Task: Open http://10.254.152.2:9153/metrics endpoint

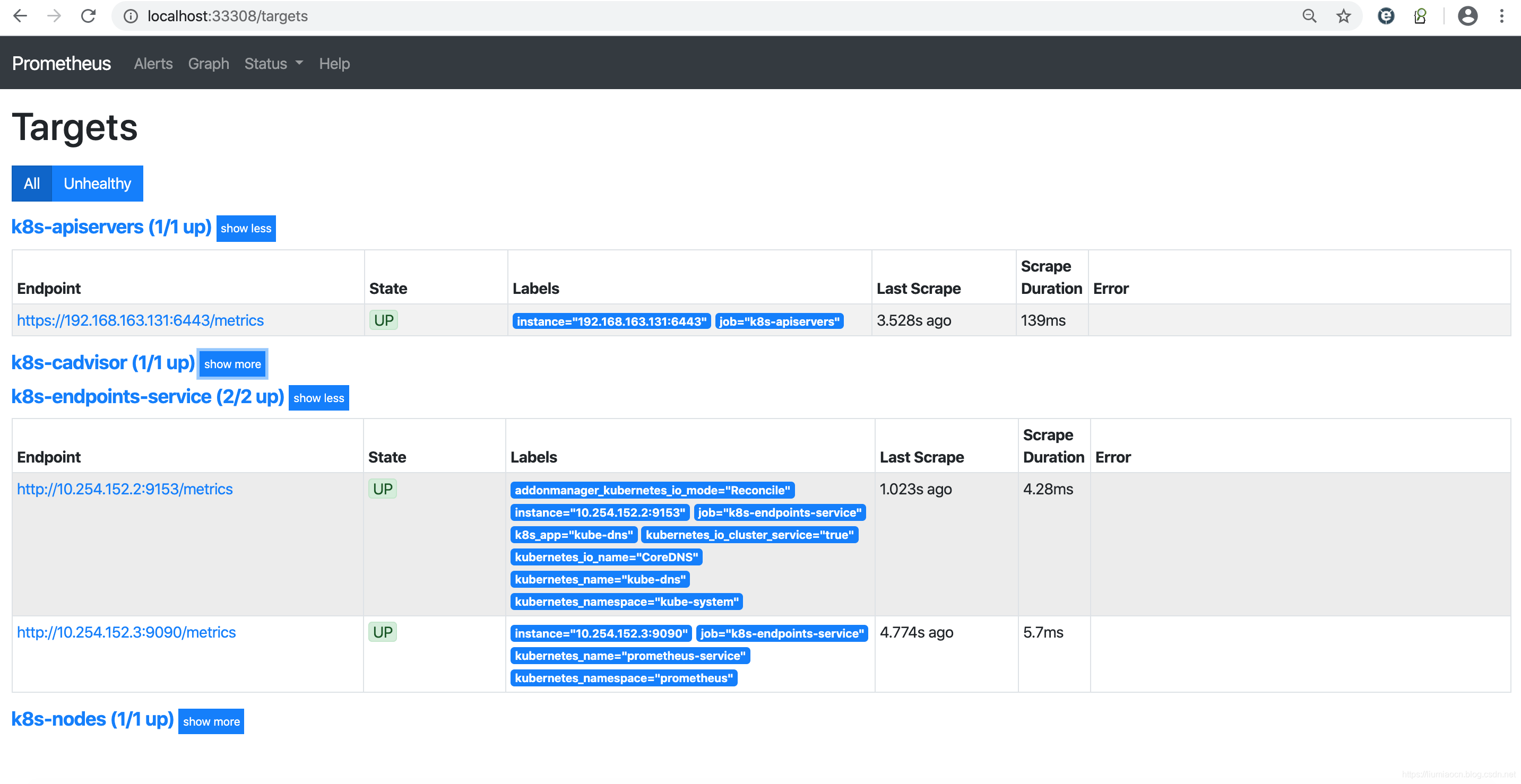Action: pyautogui.click(x=125, y=489)
